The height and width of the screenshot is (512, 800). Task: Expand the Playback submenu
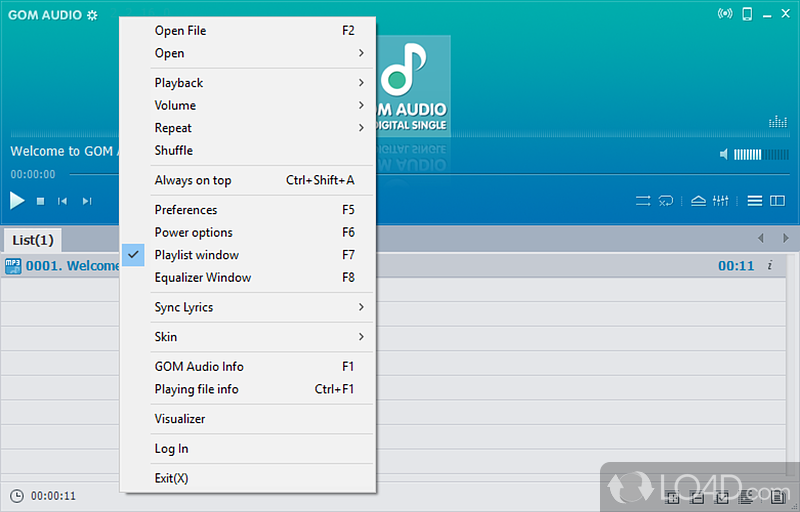coord(248,83)
